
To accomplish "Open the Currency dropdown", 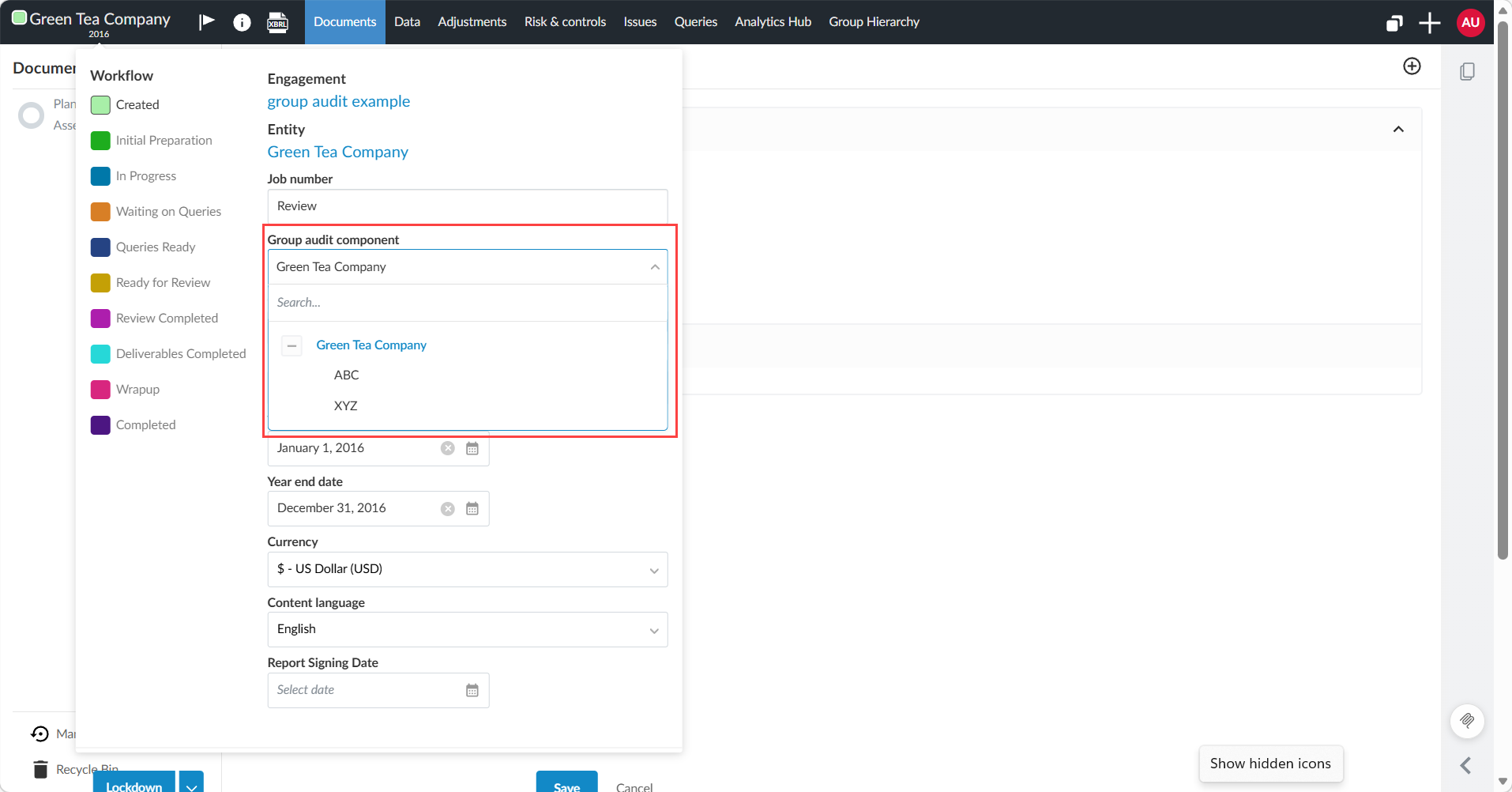I will click(468, 569).
